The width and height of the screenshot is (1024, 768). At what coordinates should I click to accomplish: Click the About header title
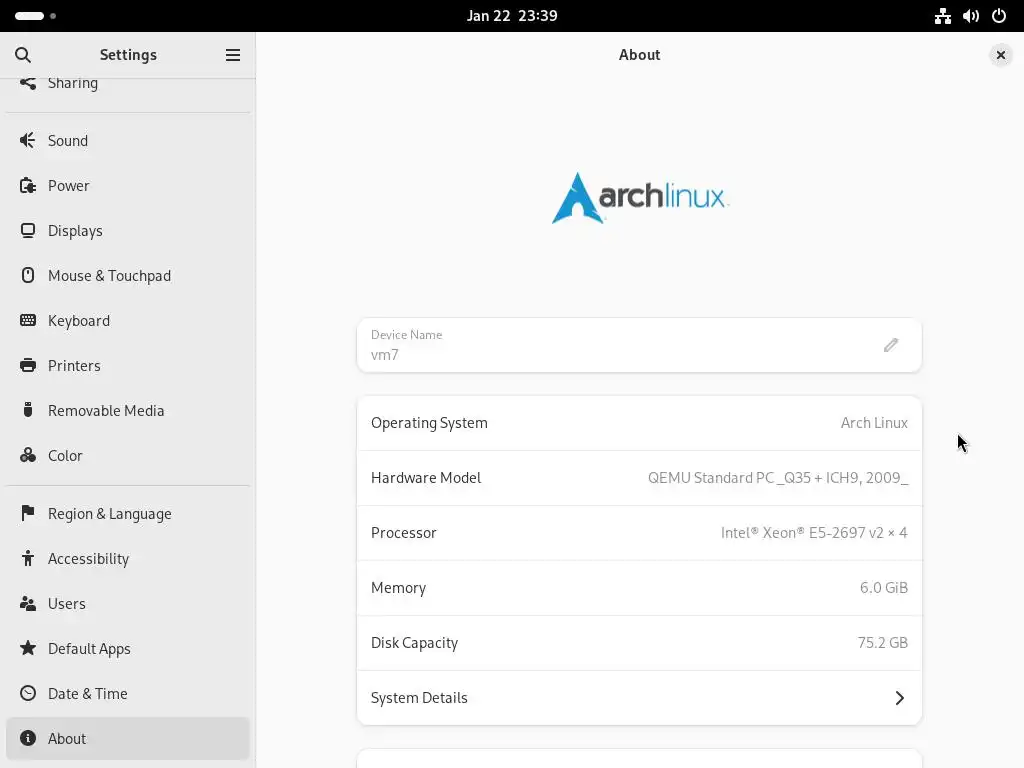(x=639, y=55)
